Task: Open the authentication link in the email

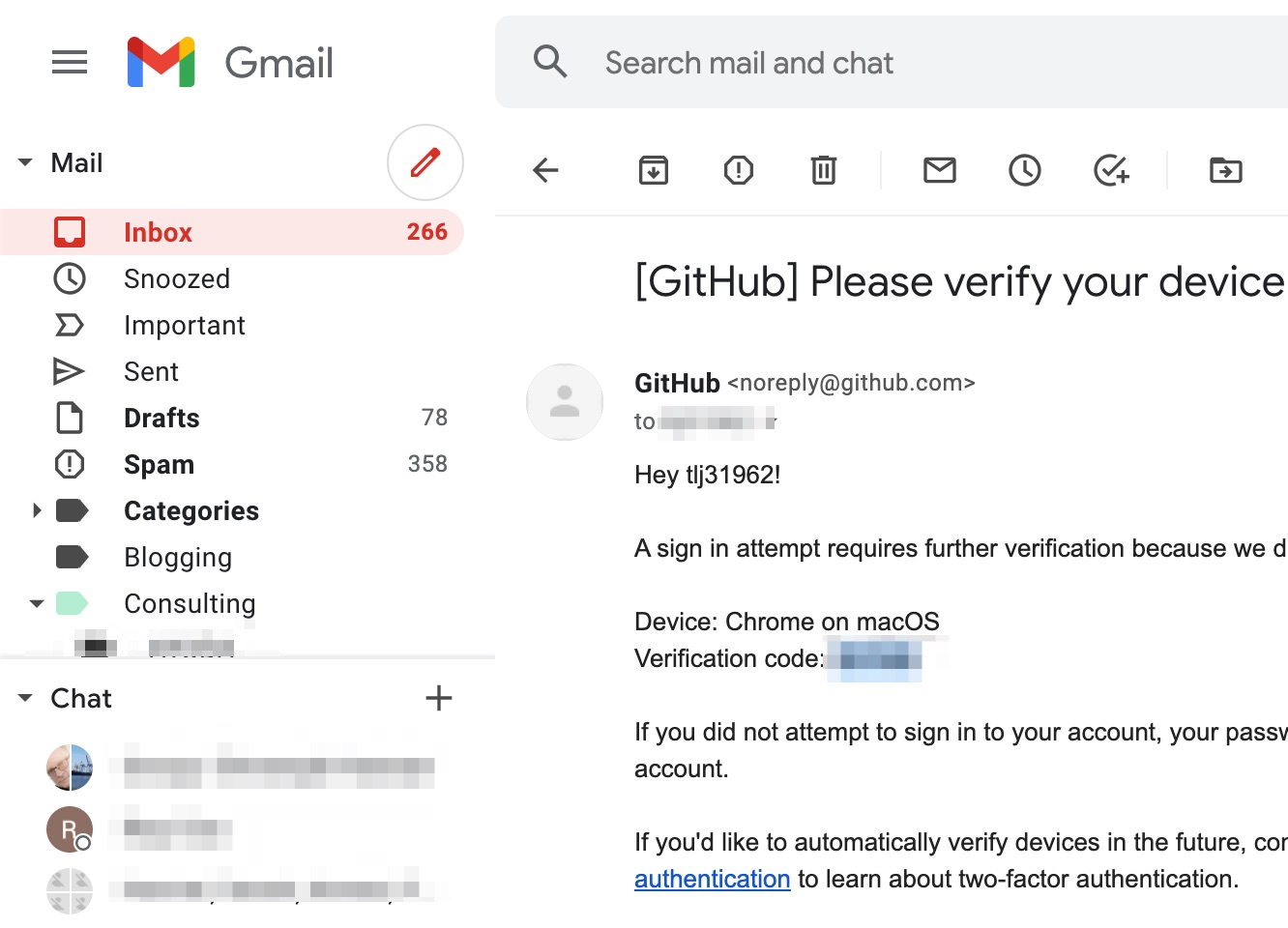Action: point(712,879)
